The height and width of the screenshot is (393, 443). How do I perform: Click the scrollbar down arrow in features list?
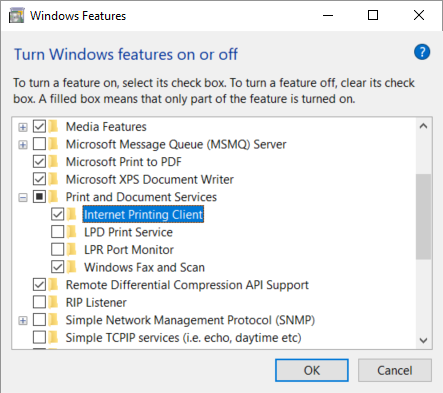coord(424,340)
